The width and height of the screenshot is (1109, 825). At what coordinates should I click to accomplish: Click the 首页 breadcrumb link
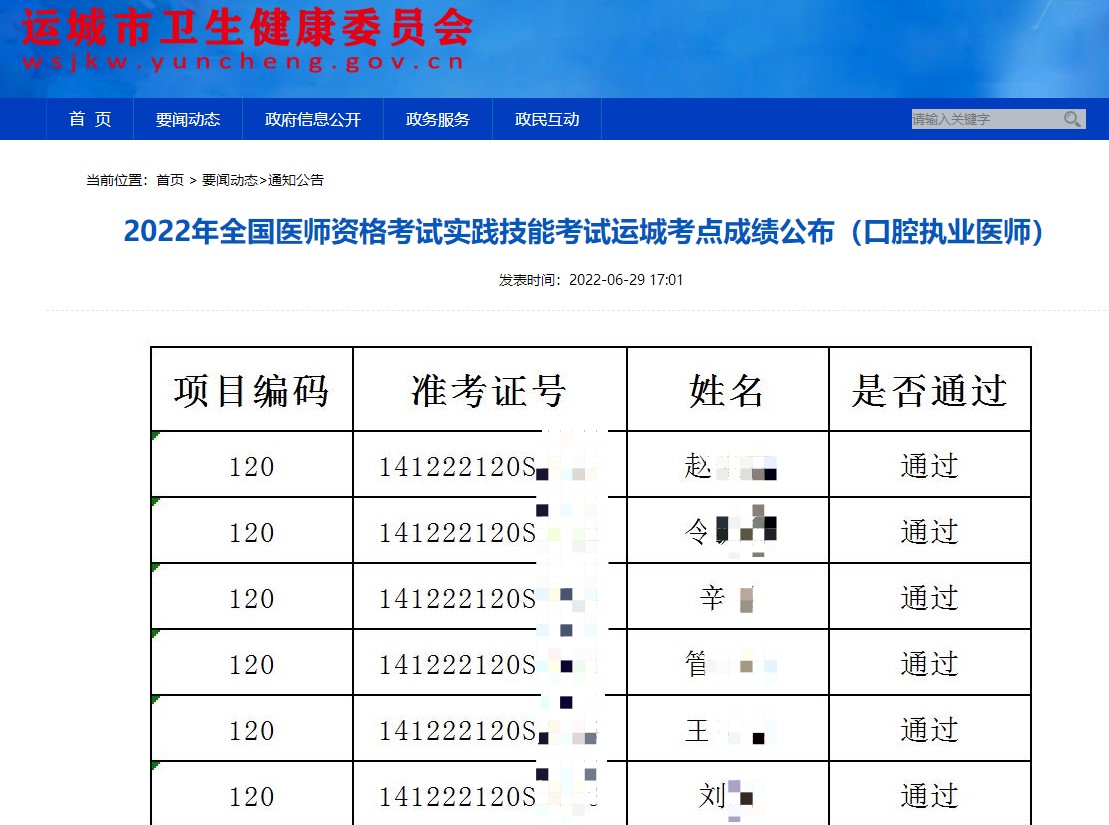(x=170, y=180)
